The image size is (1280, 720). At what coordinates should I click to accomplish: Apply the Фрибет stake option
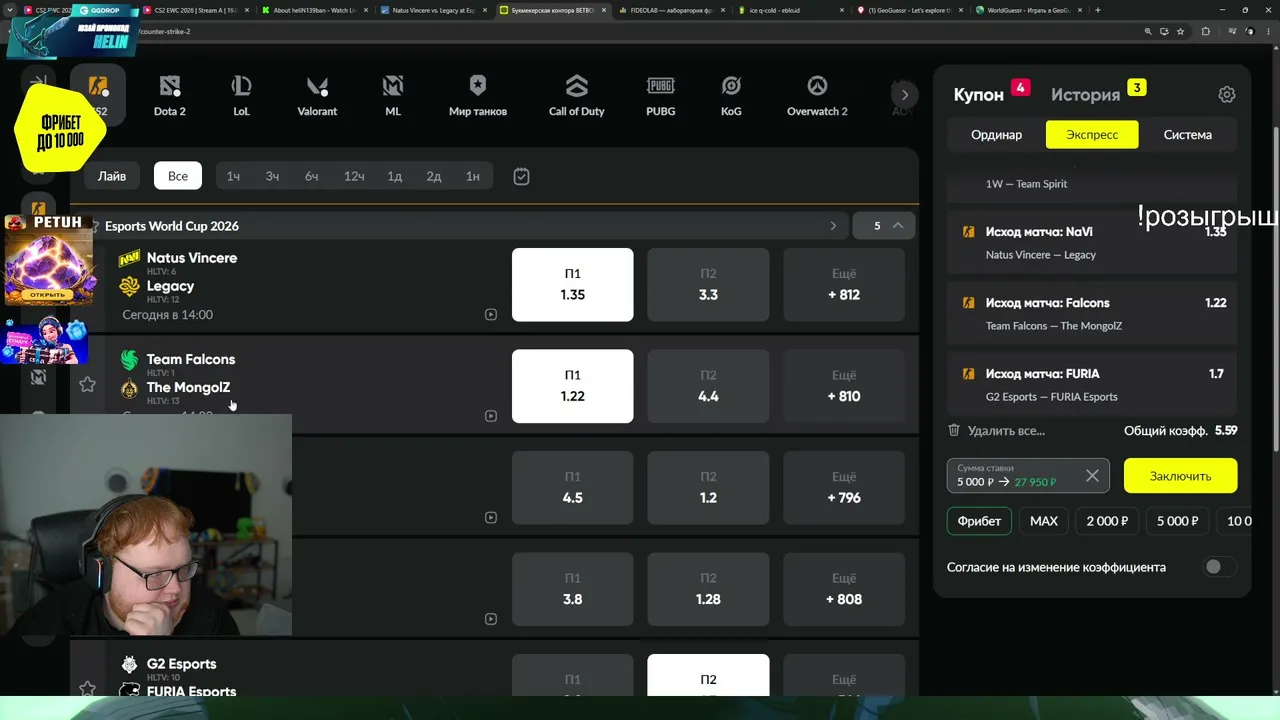click(x=979, y=521)
